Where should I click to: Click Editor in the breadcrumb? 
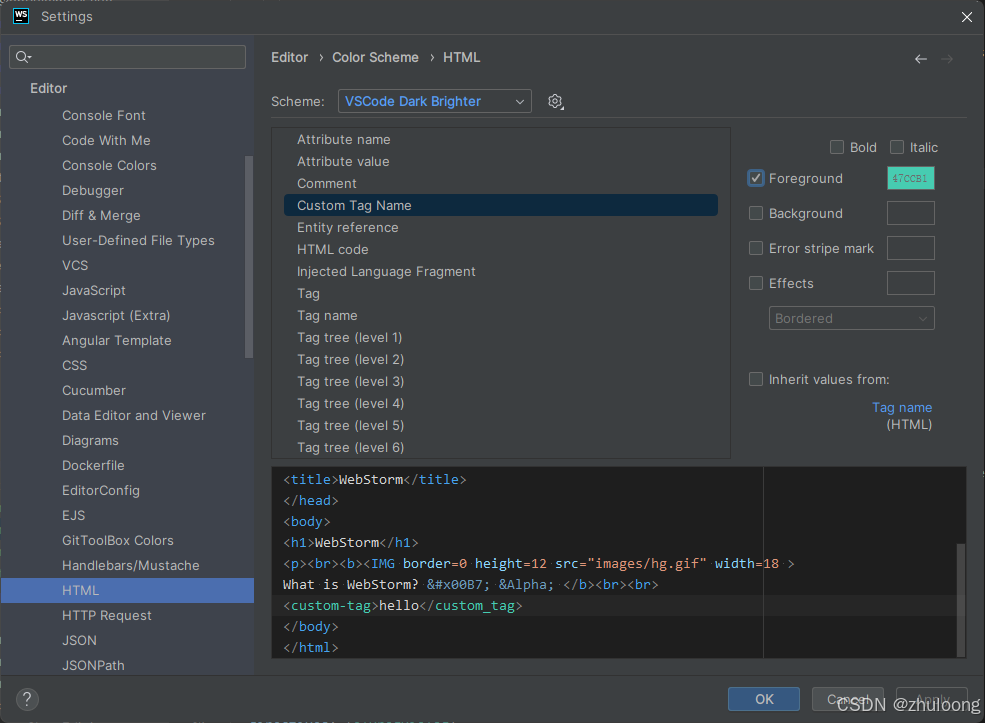click(x=290, y=58)
